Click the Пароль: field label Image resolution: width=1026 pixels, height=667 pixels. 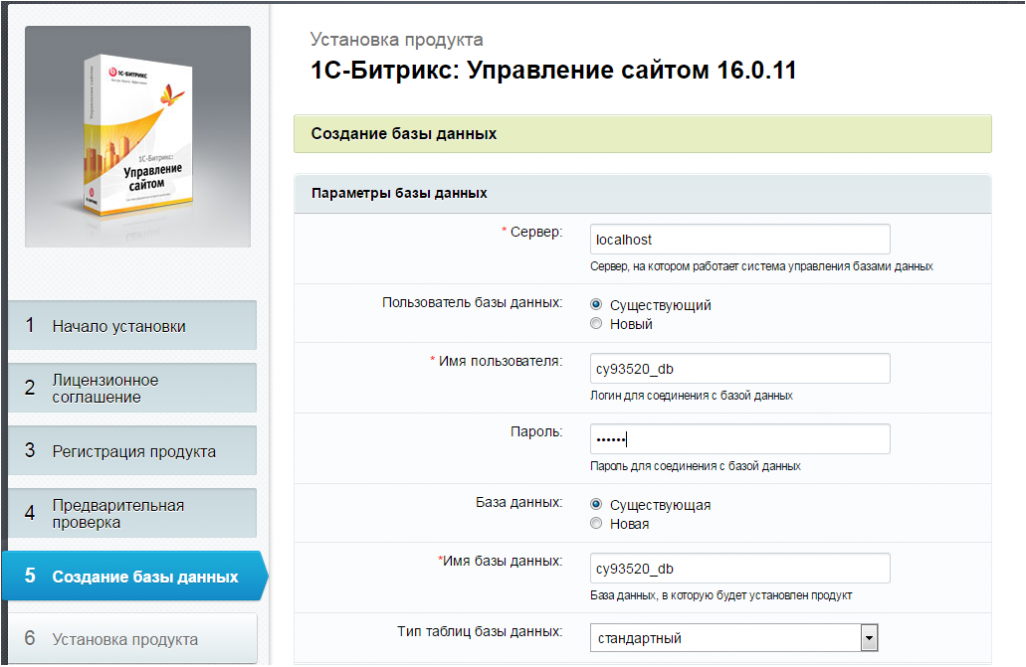pyautogui.click(x=537, y=432)
